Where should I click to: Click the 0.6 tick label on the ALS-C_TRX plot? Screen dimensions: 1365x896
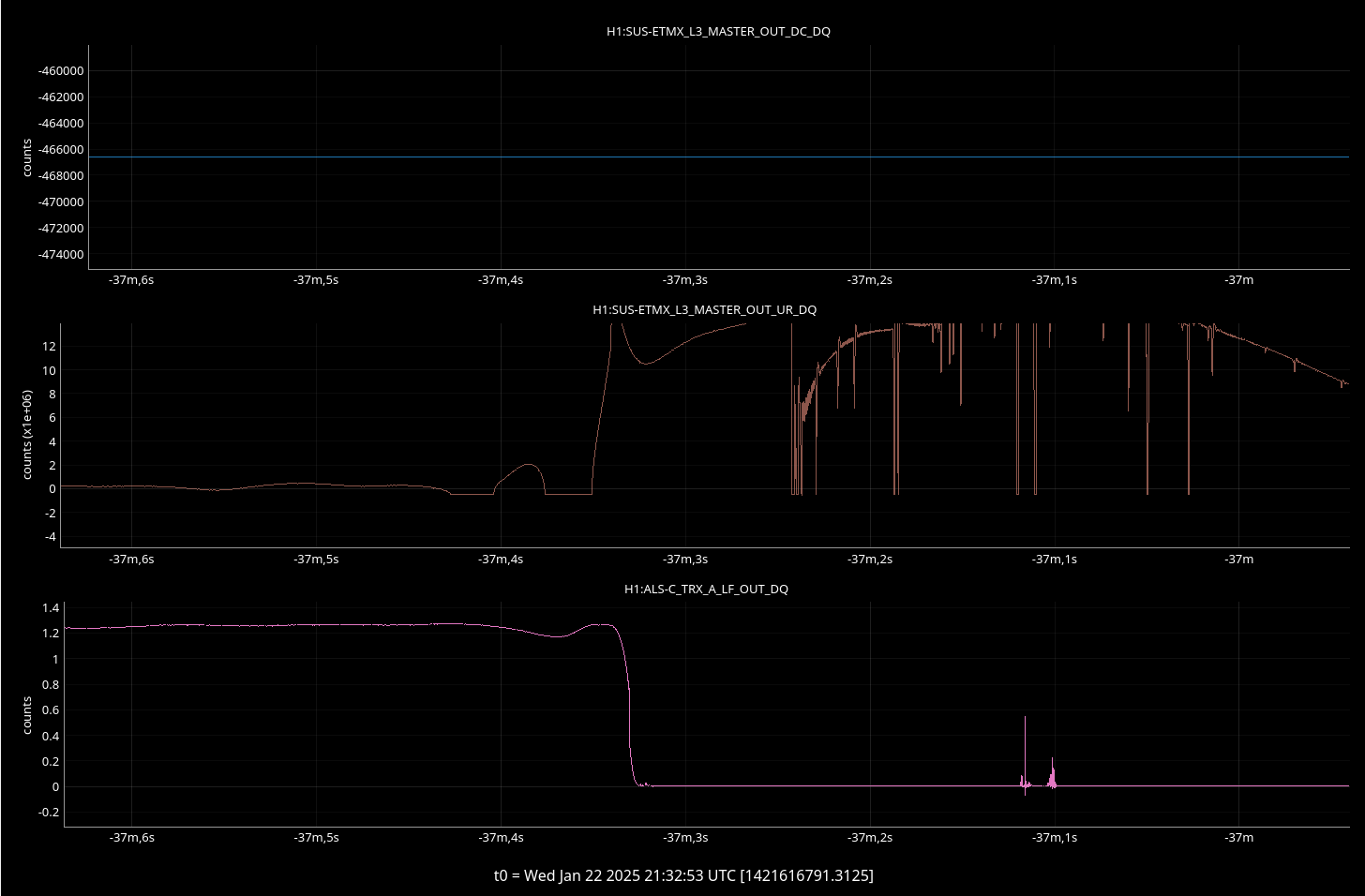coord(51,709)
